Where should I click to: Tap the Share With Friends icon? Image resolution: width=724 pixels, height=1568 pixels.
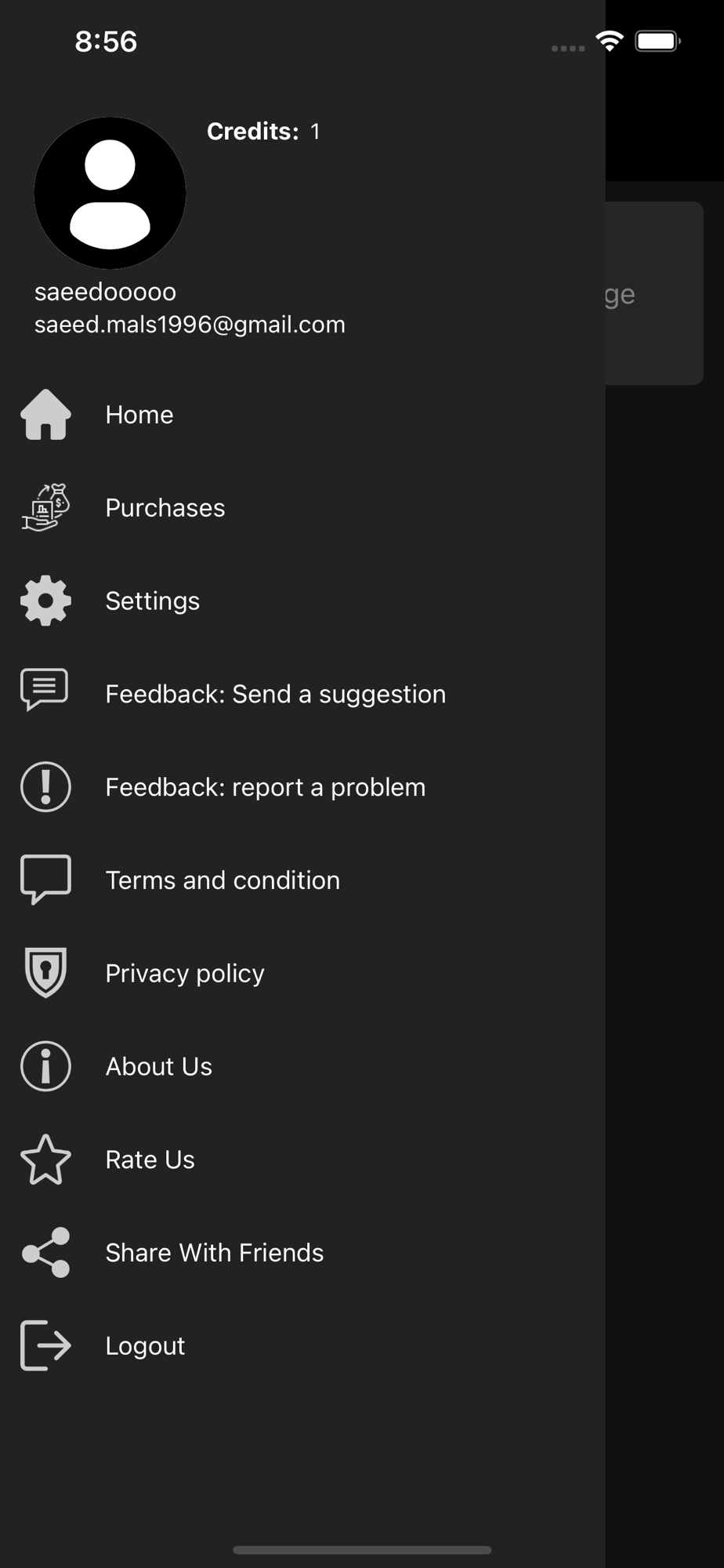point(45,1252)
